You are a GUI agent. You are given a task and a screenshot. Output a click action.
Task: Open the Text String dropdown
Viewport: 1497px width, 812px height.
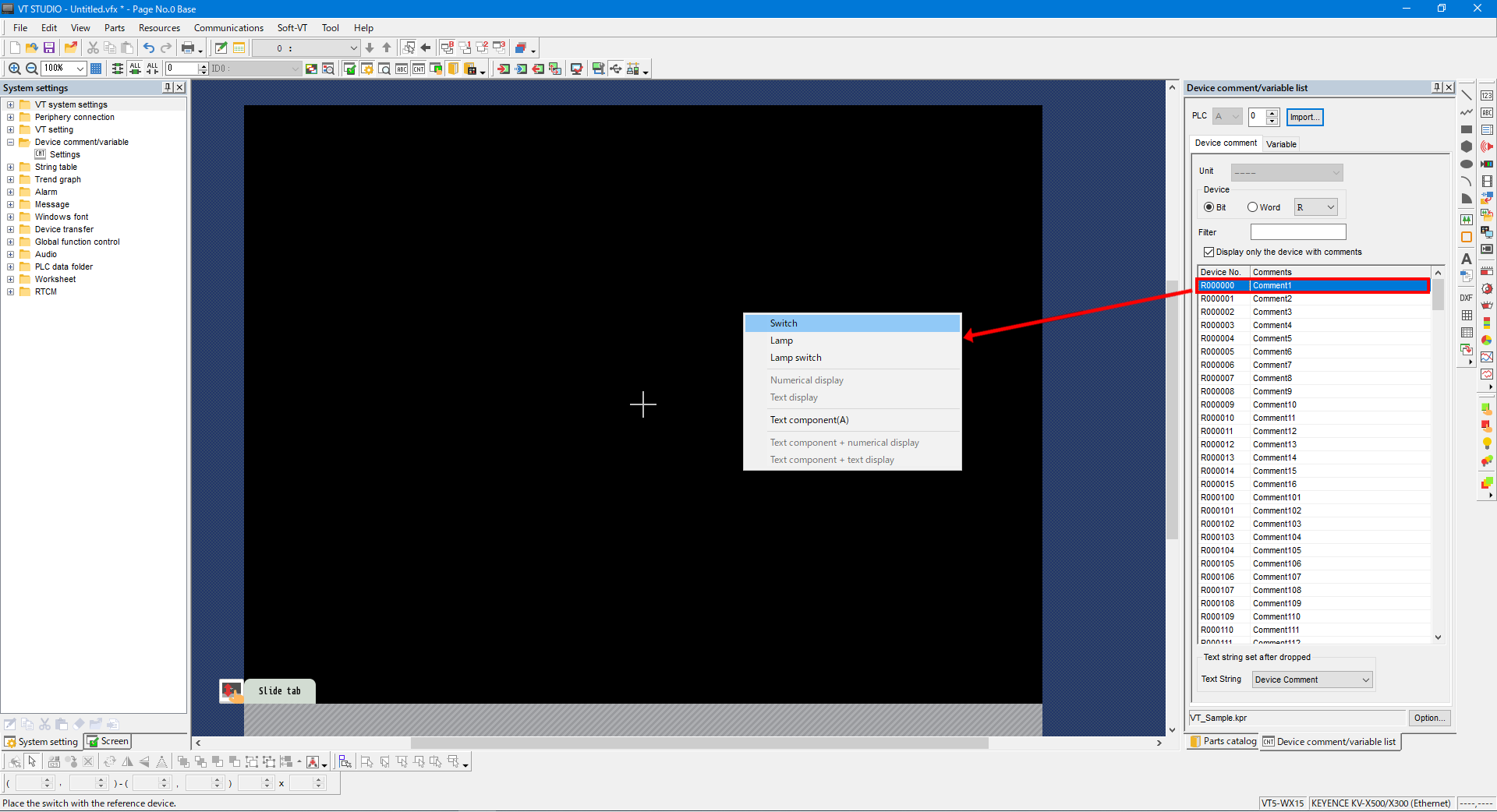click(1311, 680)
